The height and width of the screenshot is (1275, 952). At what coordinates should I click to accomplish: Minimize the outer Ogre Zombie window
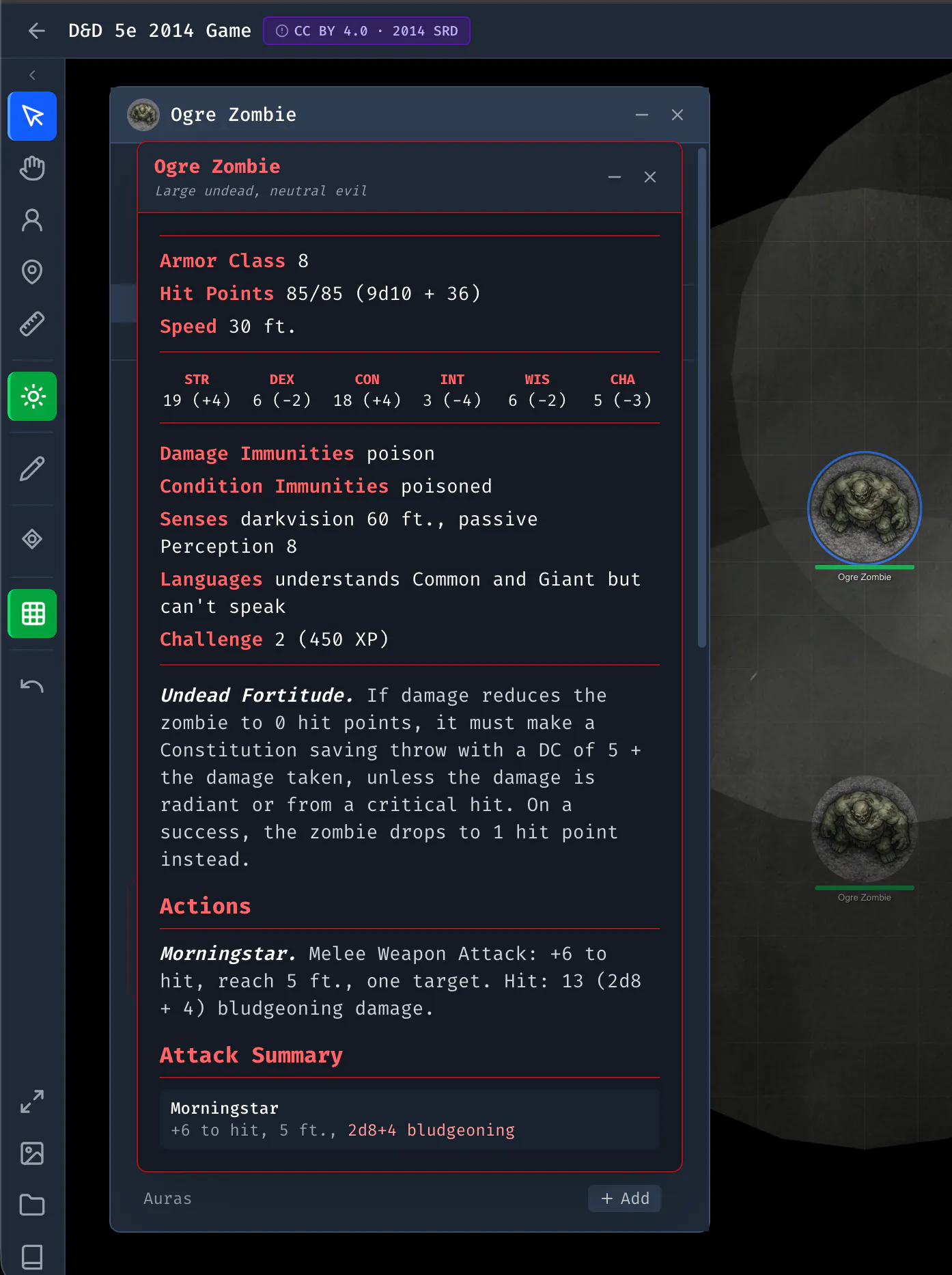[x=642, y=115]
